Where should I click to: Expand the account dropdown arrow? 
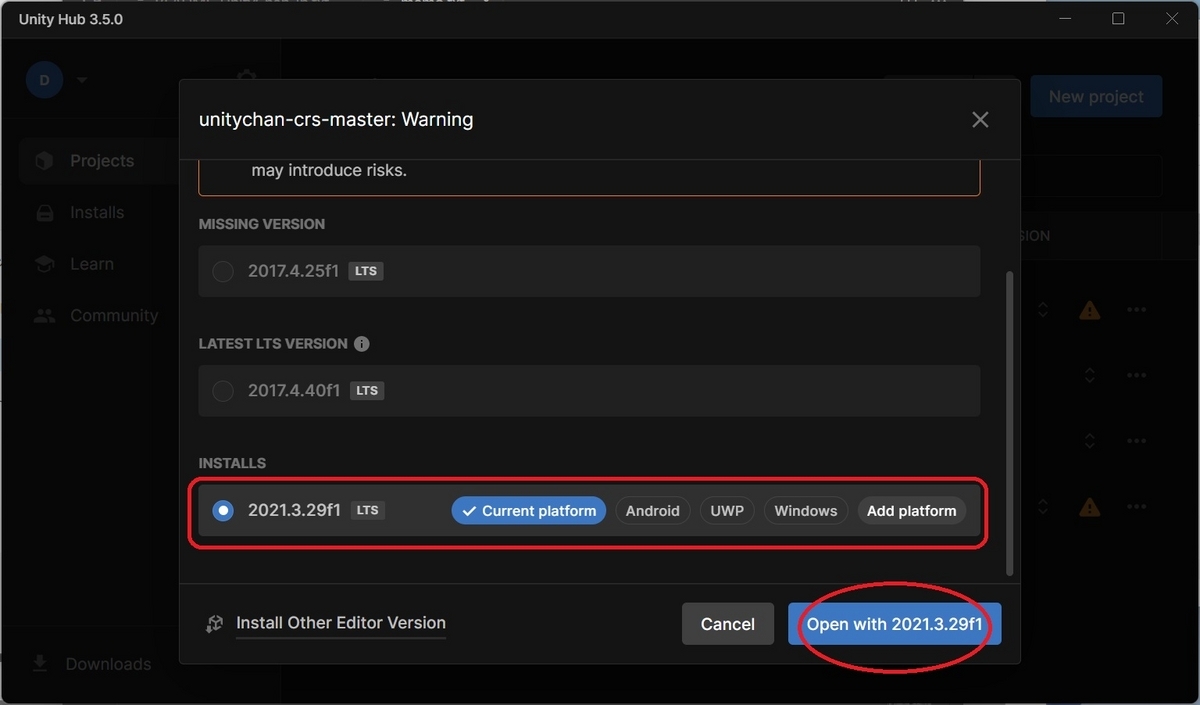[x=81, y=80]
